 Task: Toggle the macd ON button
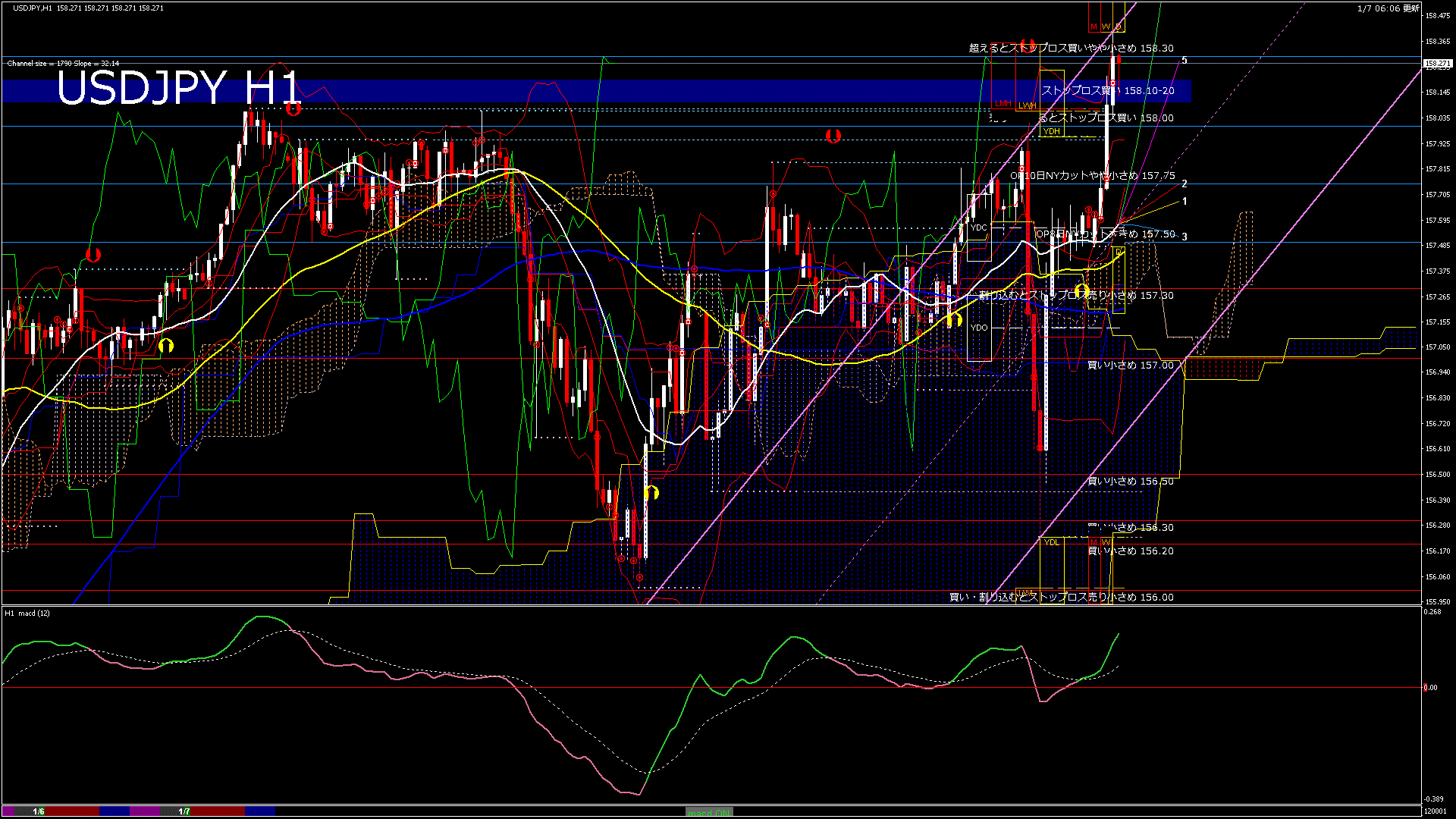click(709, 811)
